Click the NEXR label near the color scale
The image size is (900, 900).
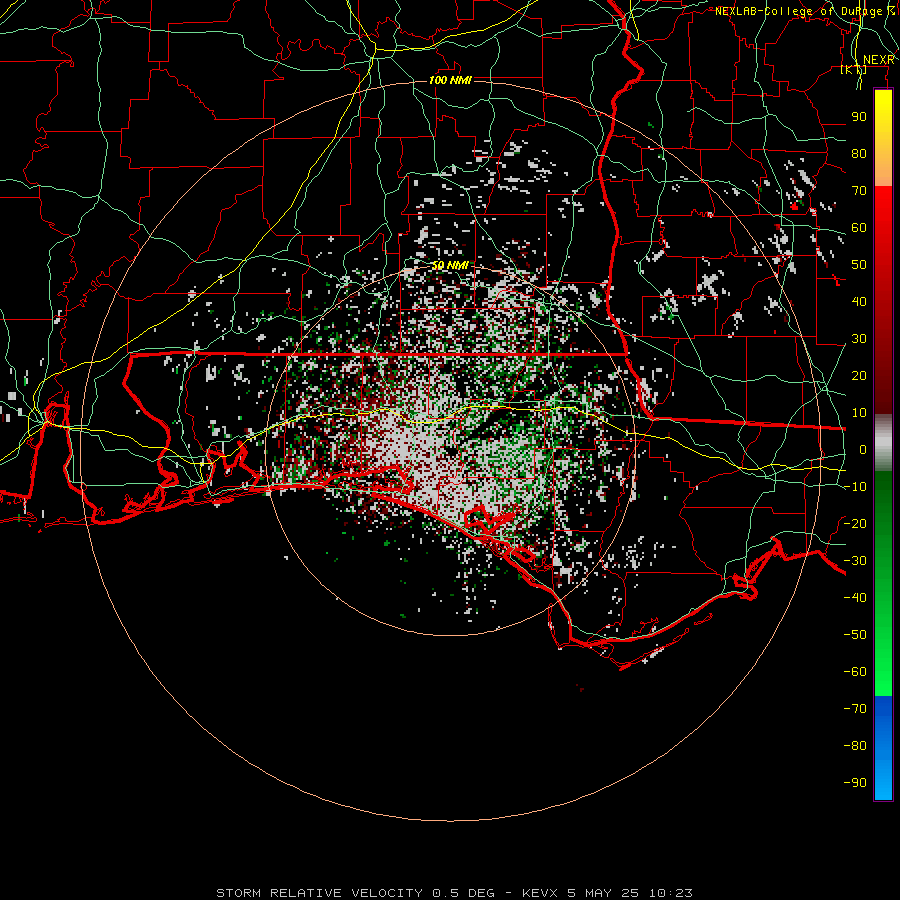(878, 60)
